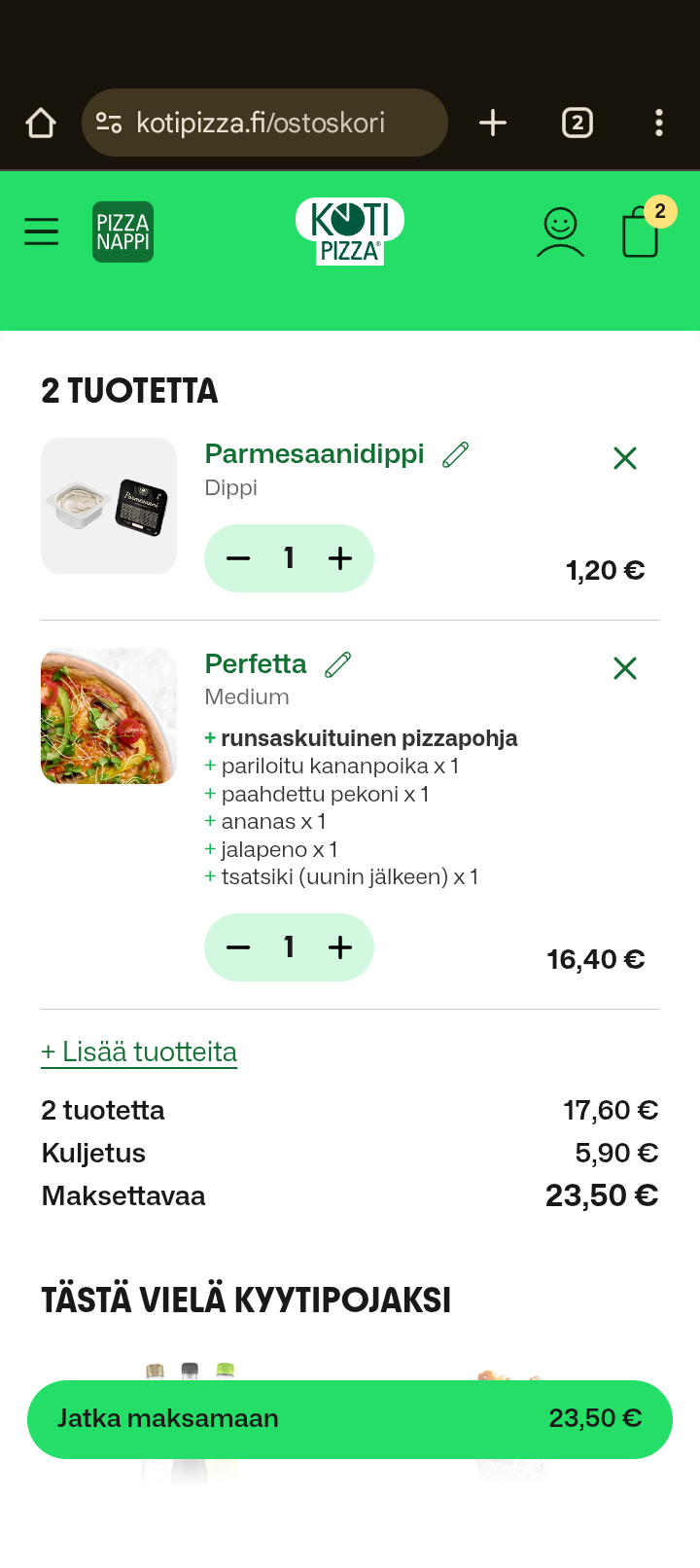Edit Parmesaanidippi with the pencil icon
This screenshot has width=700, height=1568.
(x=455, y=454)
